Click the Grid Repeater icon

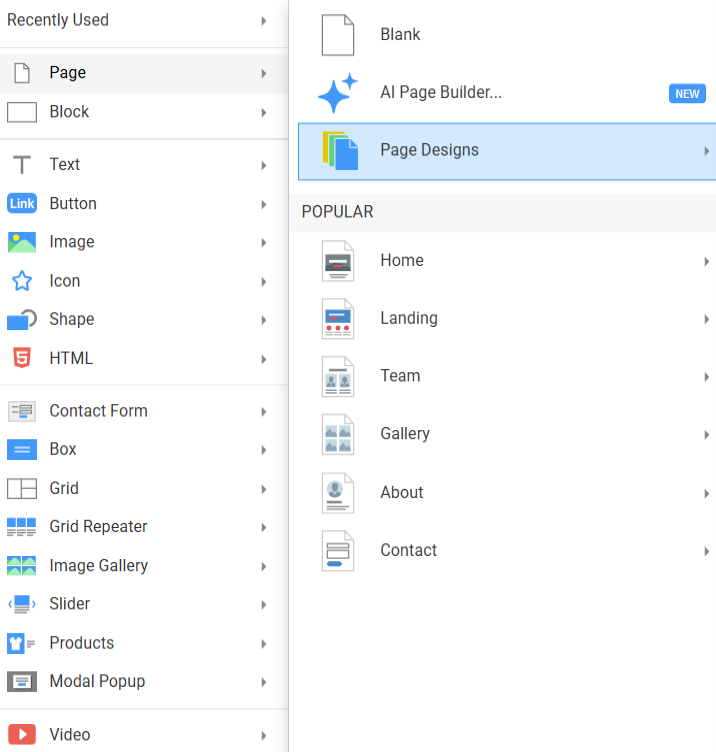[21, 527]
